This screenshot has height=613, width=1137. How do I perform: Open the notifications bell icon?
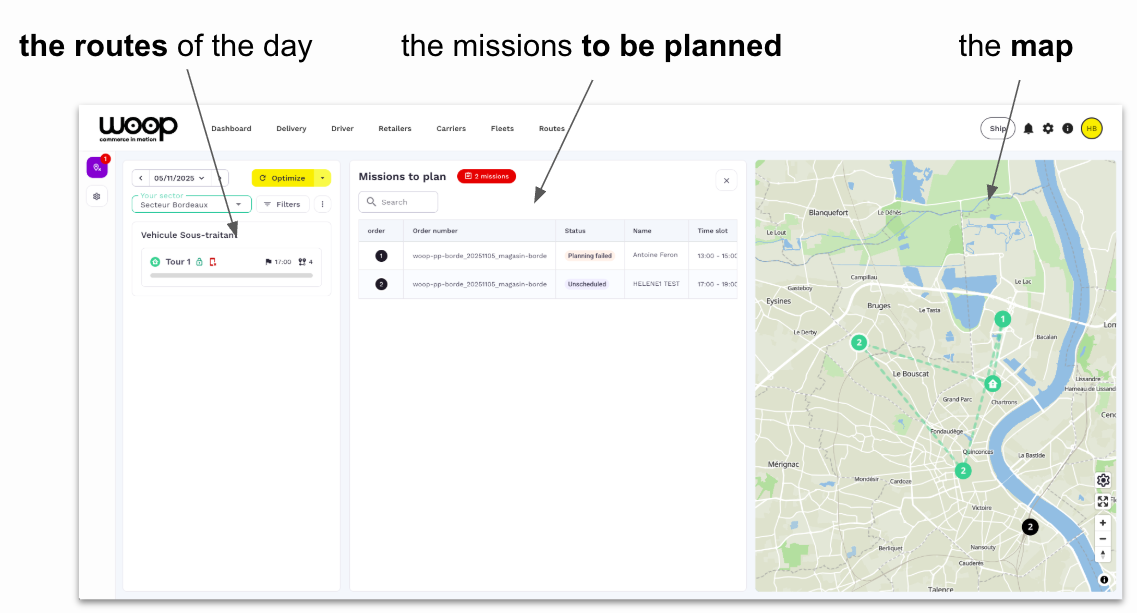click(1028, 129)
